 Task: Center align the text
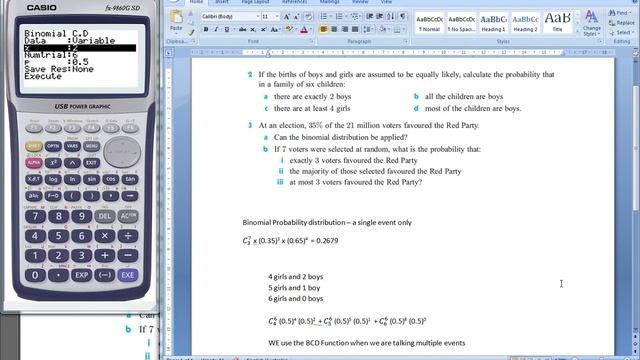(334, 29)
